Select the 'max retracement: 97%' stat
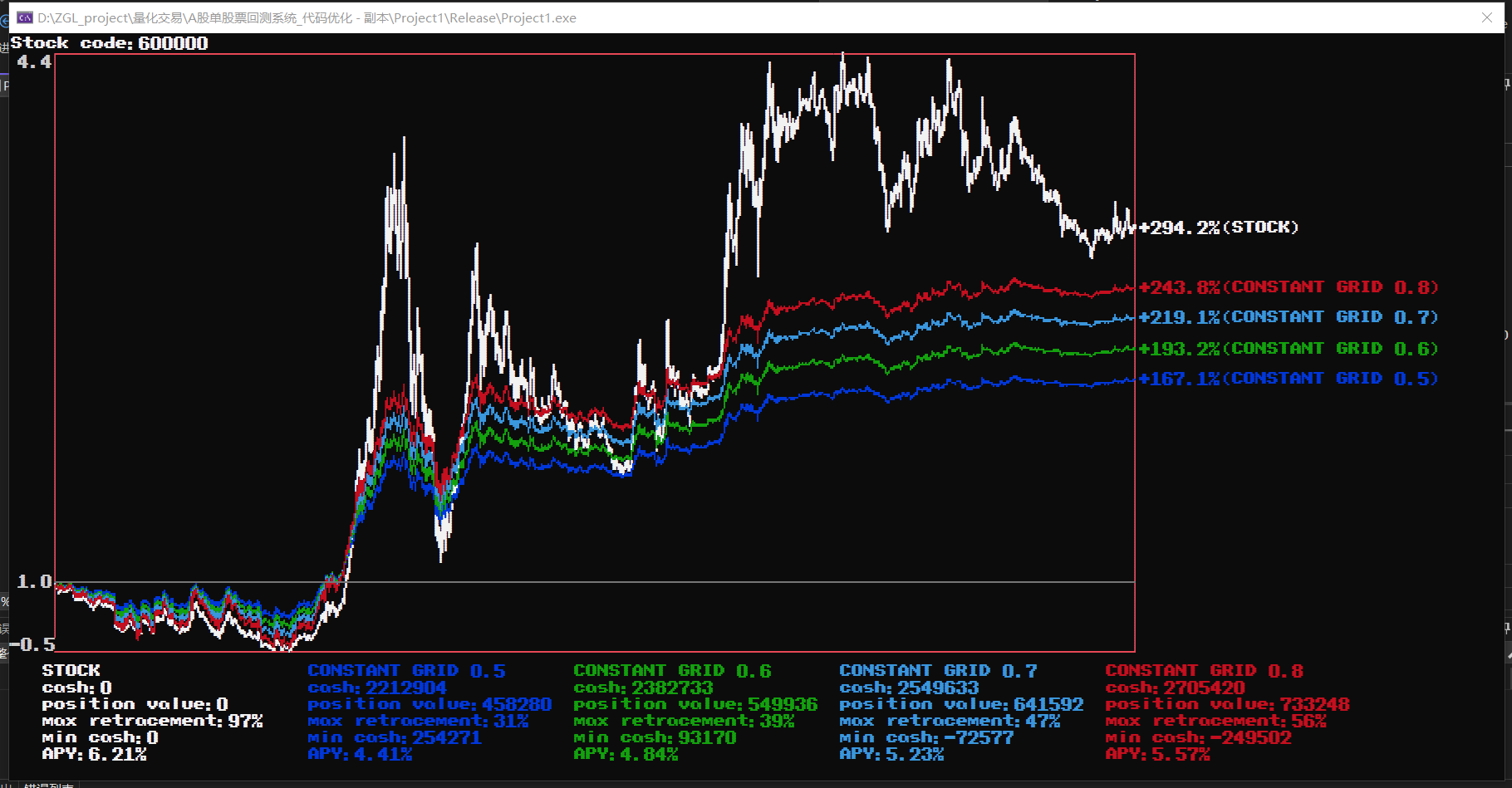The image size is (1512, 788). (x=152, y=721)
